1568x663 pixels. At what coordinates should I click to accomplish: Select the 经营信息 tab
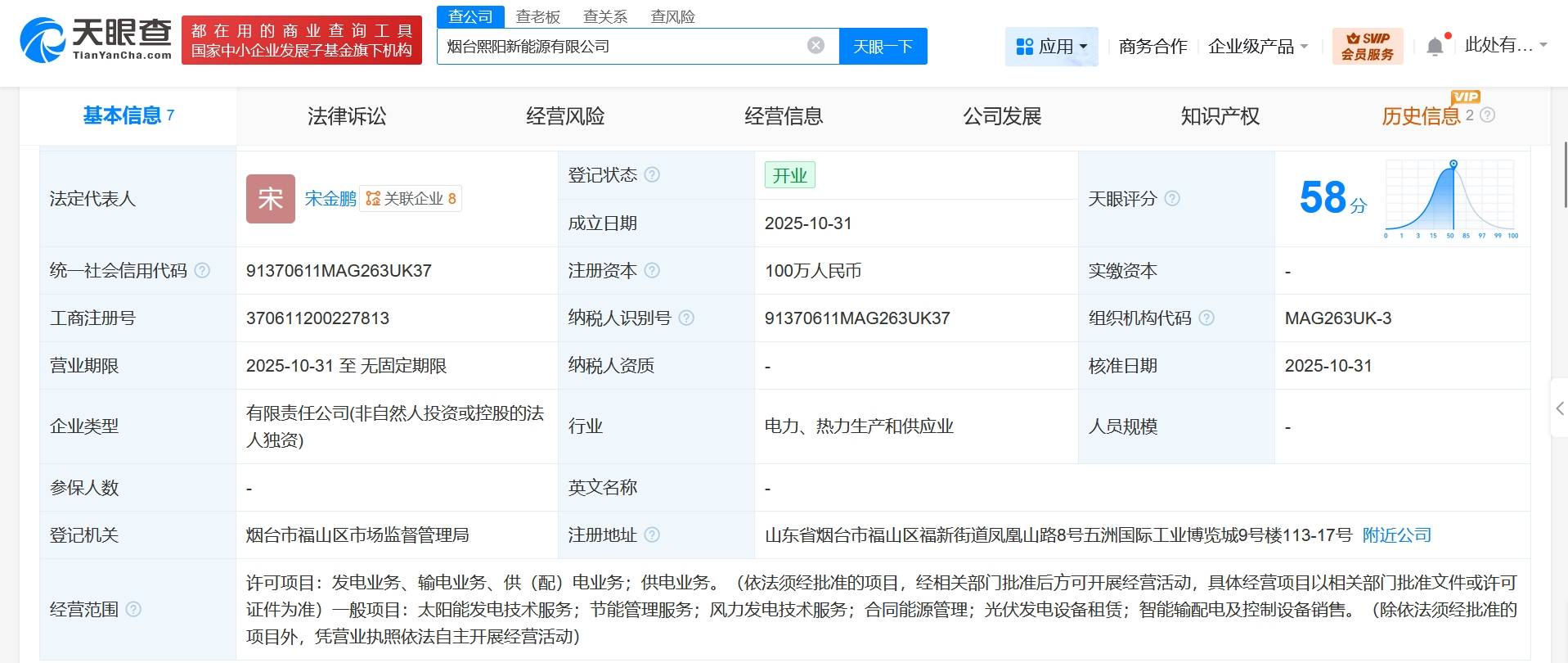784,116
